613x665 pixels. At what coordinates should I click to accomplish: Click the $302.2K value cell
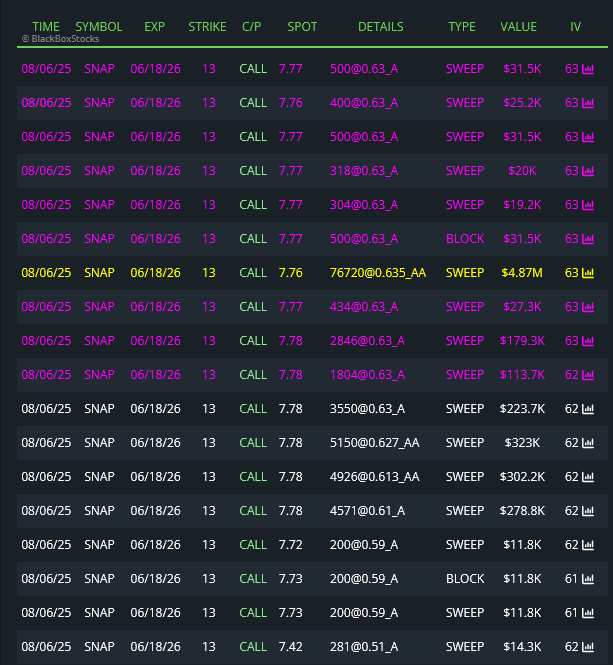pyautogui.click(x=522, y=477)
